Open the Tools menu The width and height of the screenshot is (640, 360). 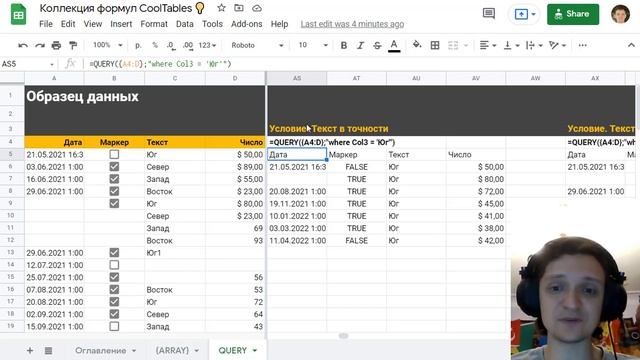pyautogui.click(x=212, y=24)
